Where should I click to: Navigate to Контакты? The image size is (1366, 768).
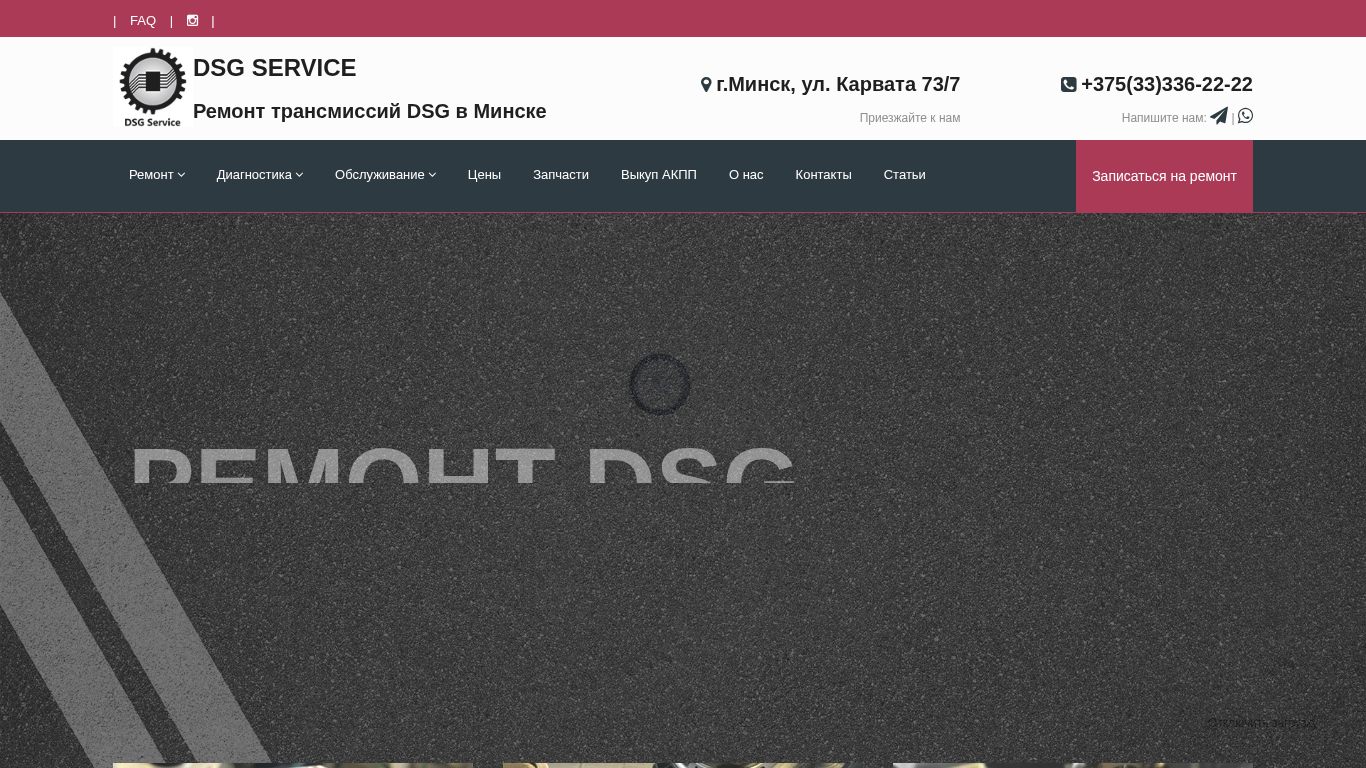click(x=823, y=175)
